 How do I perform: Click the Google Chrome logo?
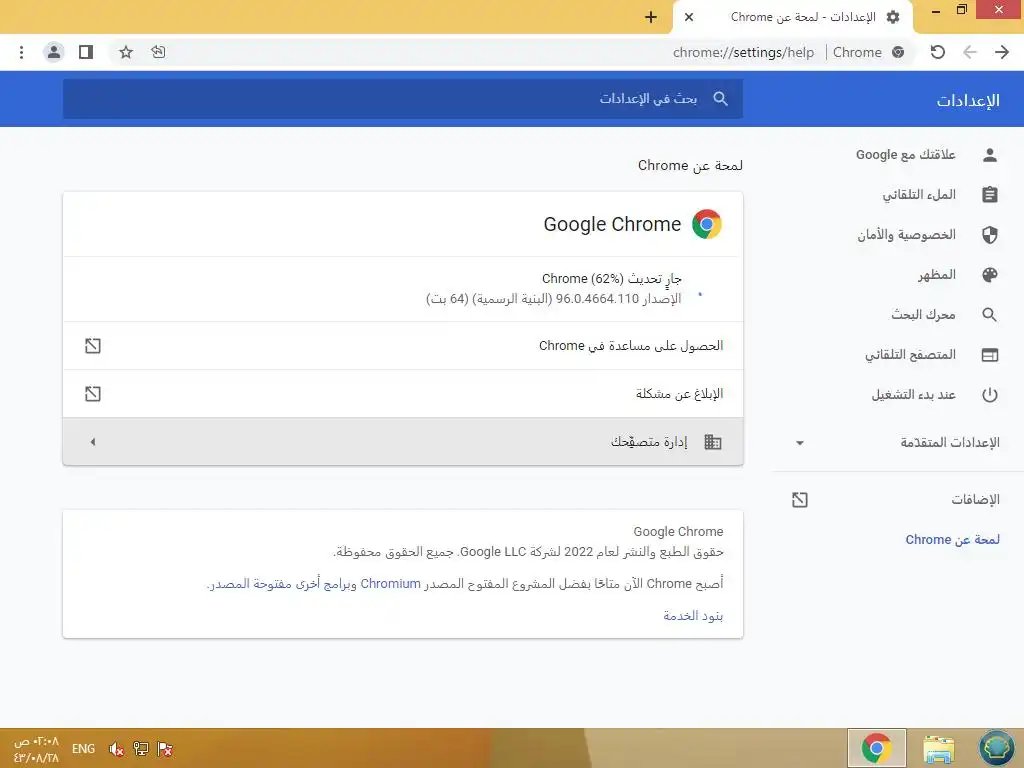[x=707, y=224]
